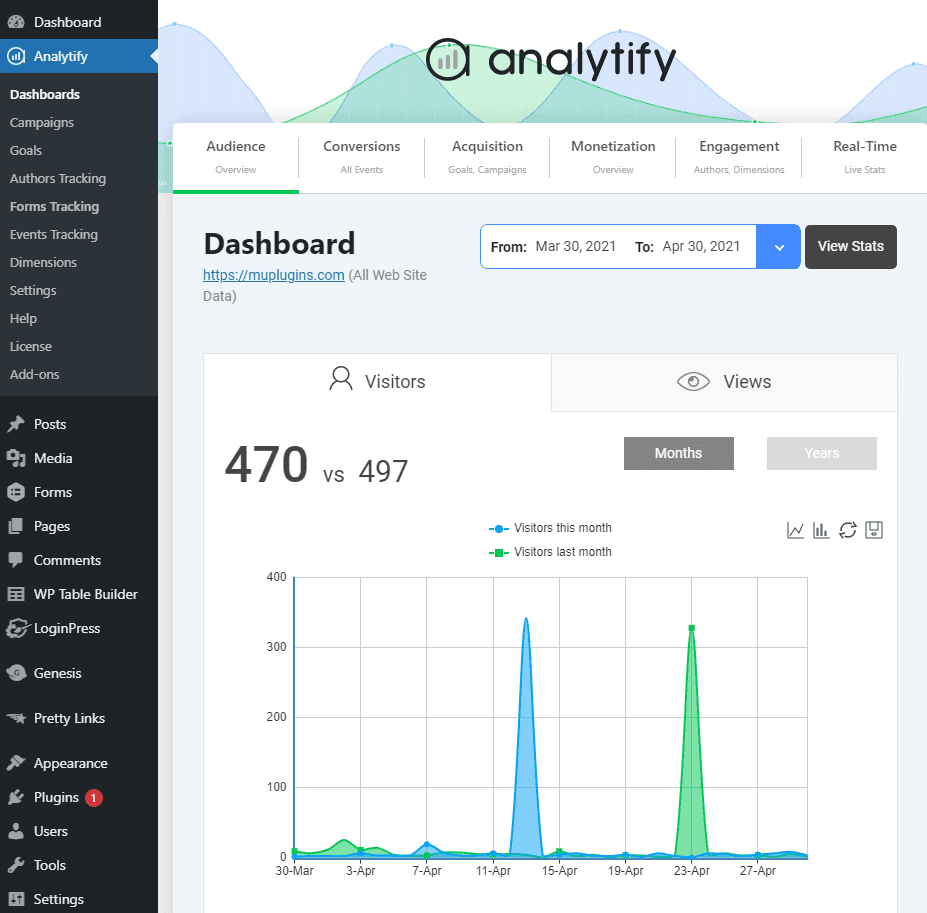Open the Monetization Overview tab
Screen dimensions: 927x913
(x=613, y=157)
